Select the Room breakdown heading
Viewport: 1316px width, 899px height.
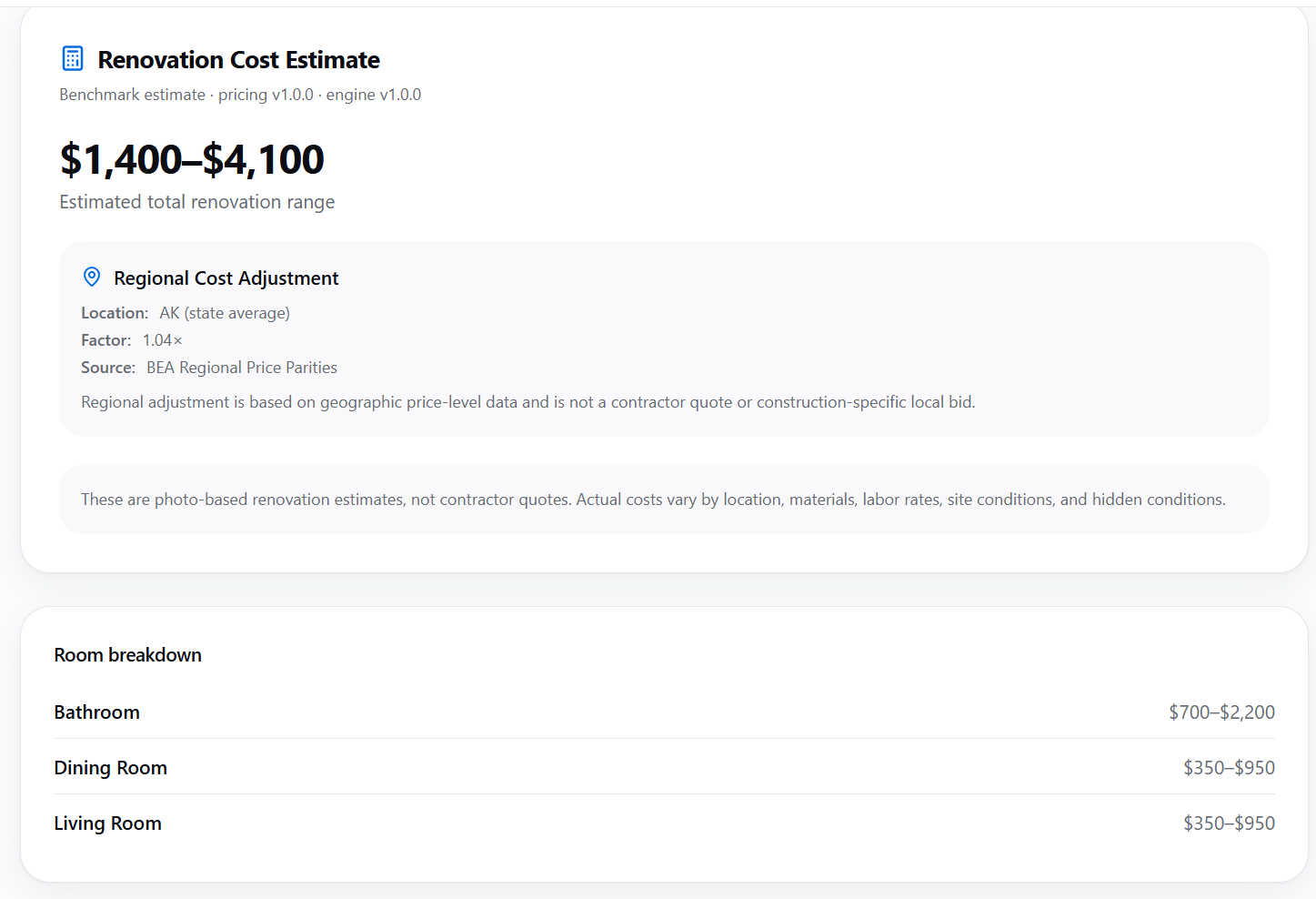point(128,655)
